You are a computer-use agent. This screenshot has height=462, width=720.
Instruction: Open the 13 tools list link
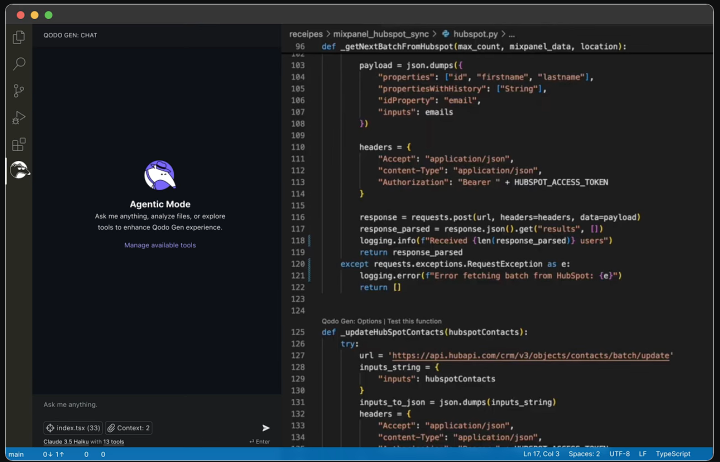coord(113,441)
